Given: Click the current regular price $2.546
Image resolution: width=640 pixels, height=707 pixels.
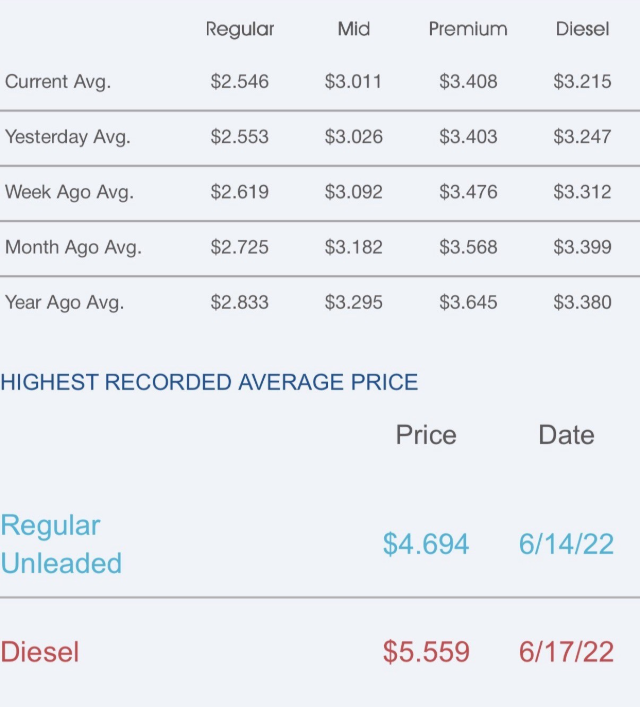Looking at the screenshot, I should (239, 82).
